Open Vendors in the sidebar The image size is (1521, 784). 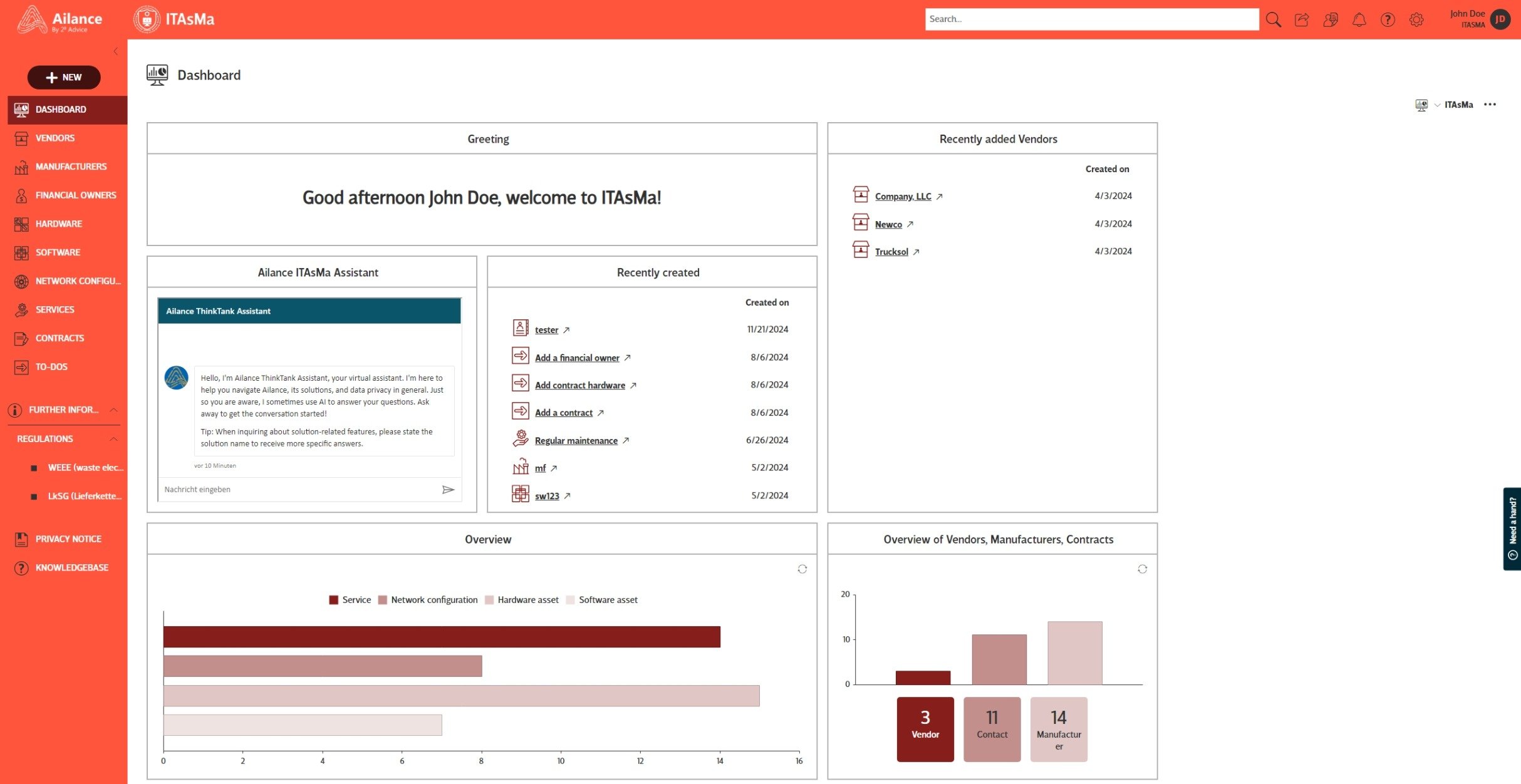(x=55, y=138)
